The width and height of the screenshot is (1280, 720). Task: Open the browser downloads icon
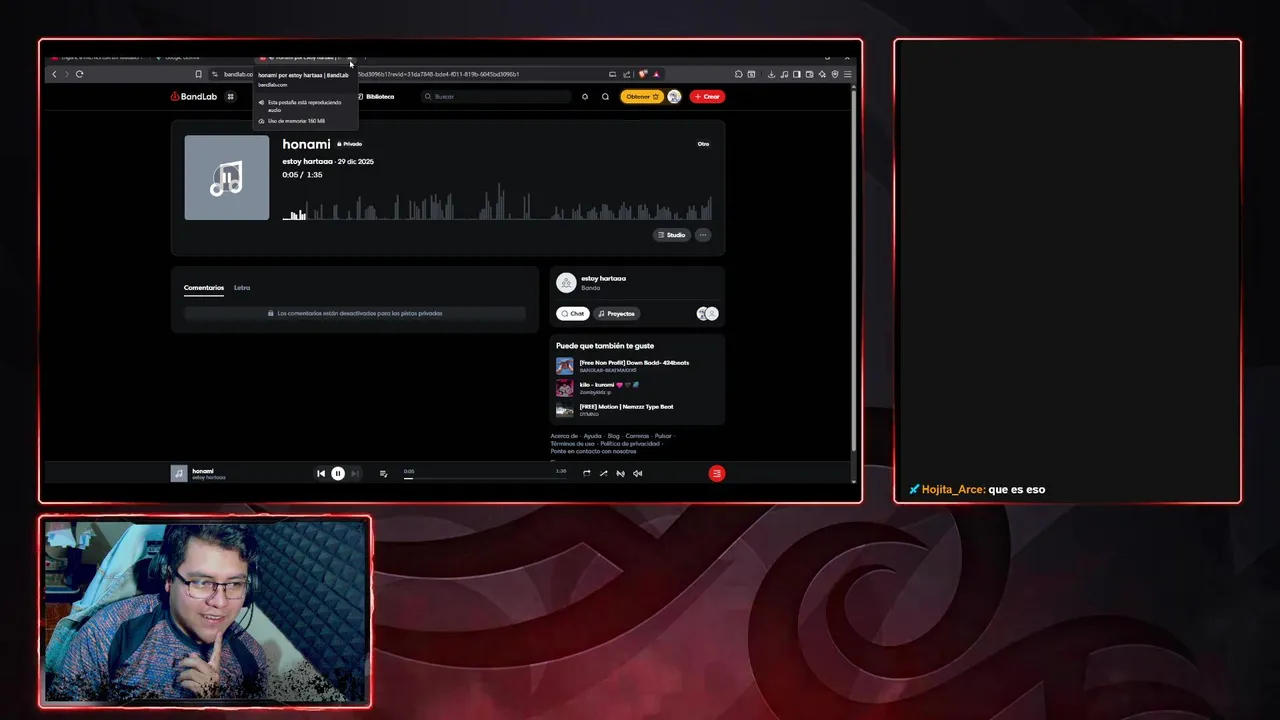(772, 74)
